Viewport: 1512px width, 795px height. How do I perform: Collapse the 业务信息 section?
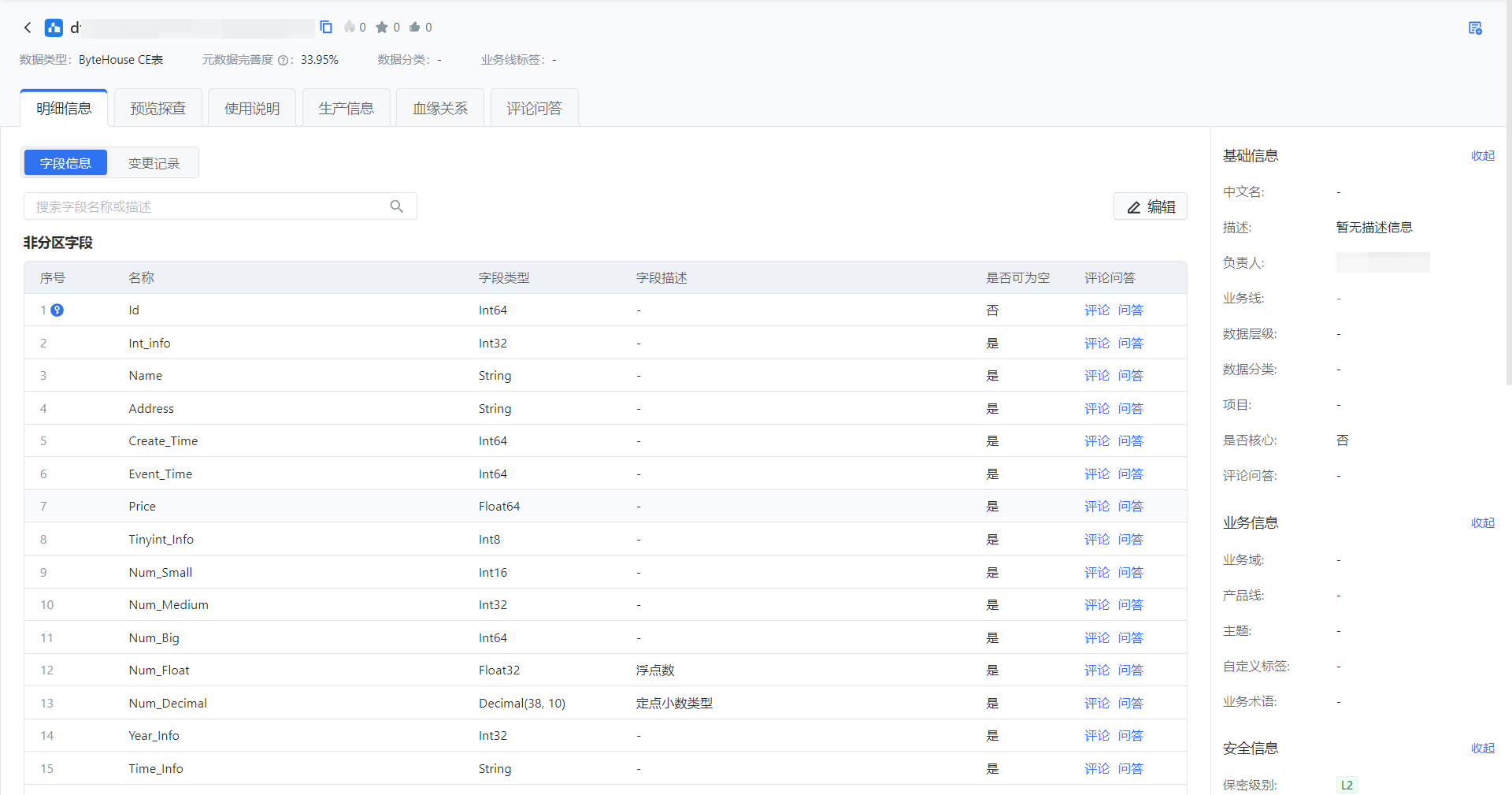click(x=1483, y=523)
